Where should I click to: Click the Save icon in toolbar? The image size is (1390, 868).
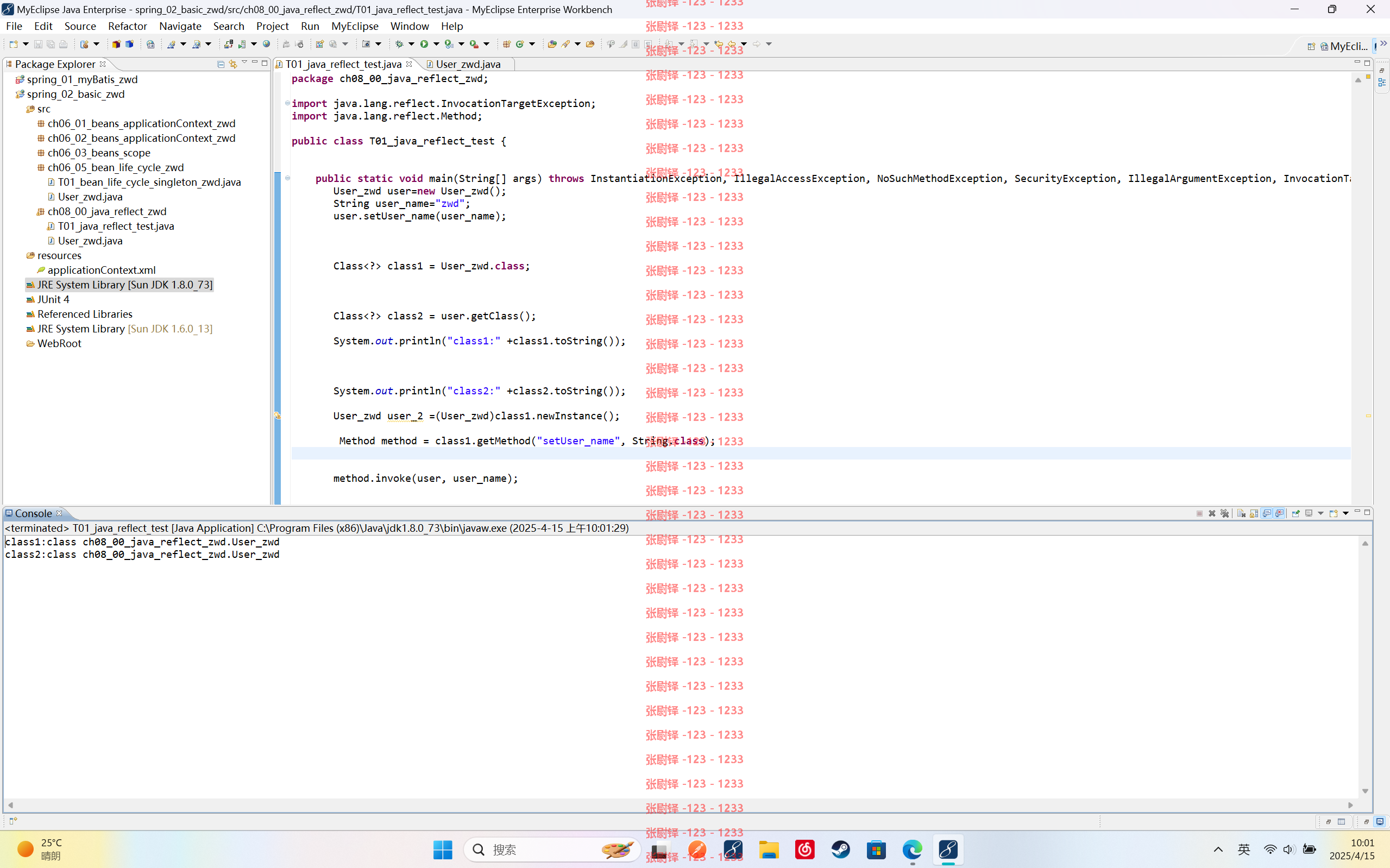38,44
